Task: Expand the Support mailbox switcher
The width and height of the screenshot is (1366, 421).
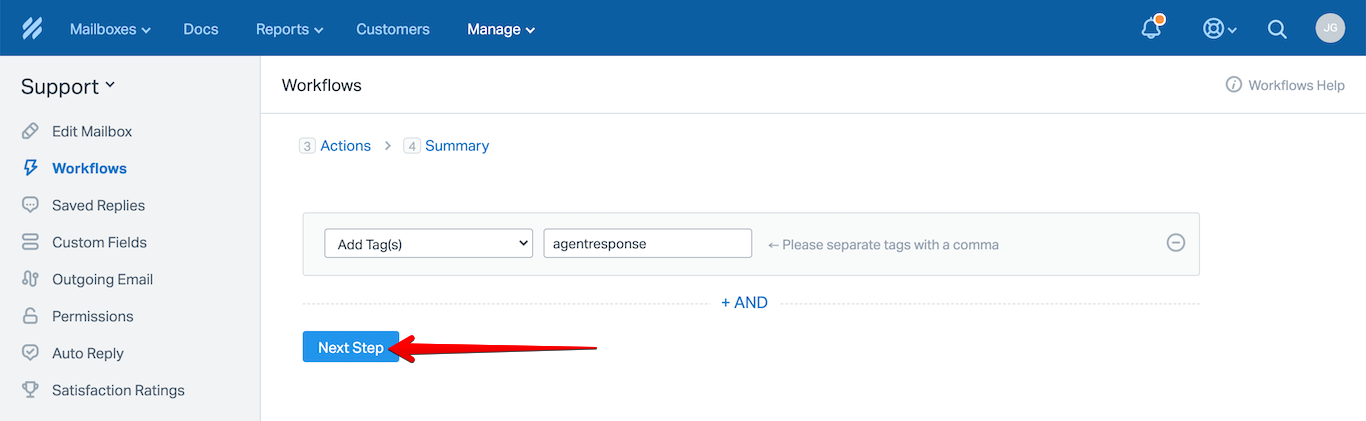Action: pos(68,87)
